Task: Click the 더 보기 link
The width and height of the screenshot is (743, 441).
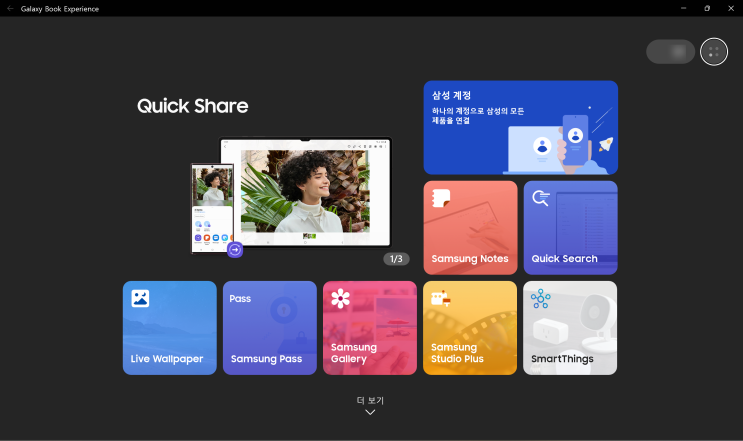Action: coord(370,401)
